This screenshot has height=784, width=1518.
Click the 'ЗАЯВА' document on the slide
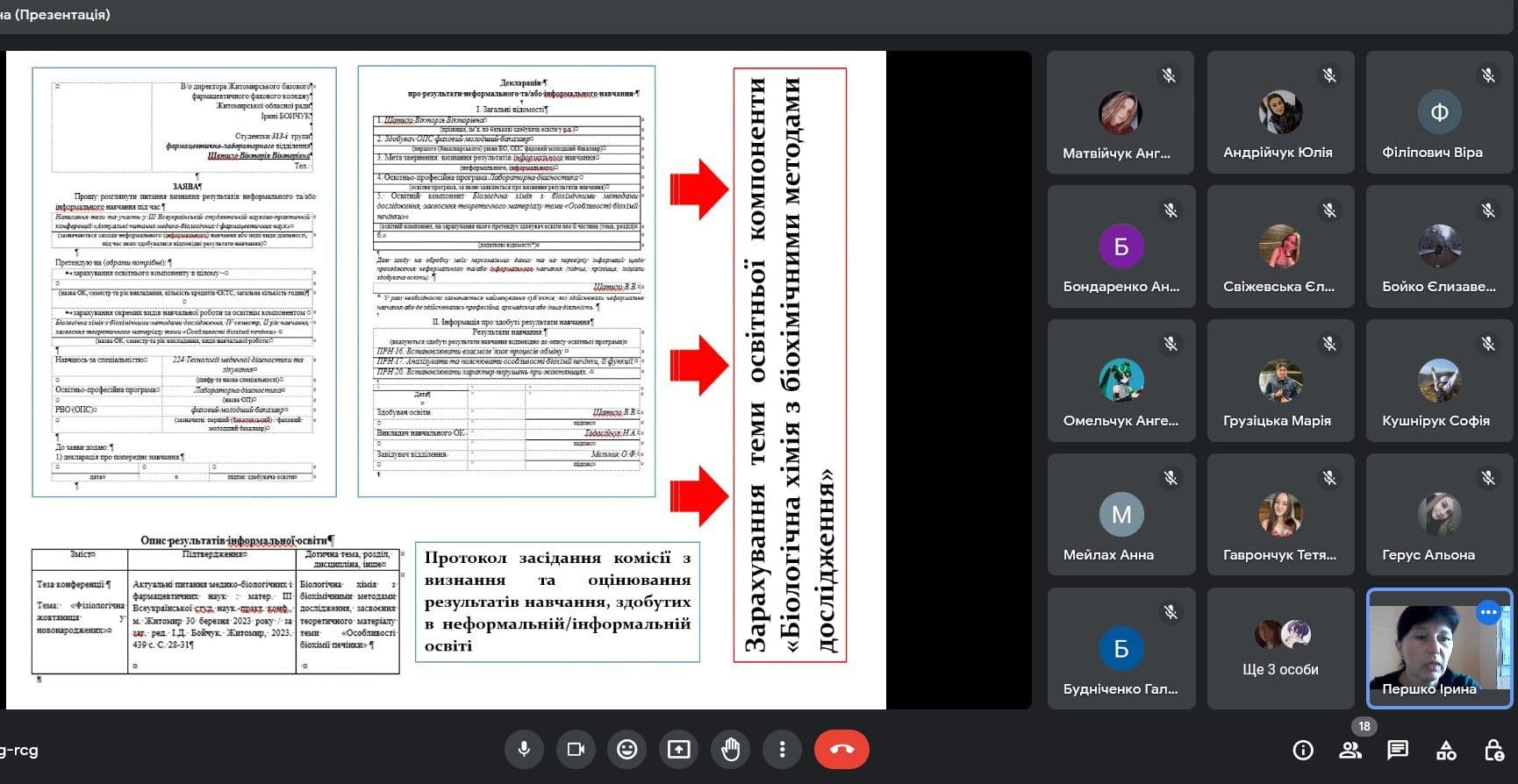click(x=184, y=282)
